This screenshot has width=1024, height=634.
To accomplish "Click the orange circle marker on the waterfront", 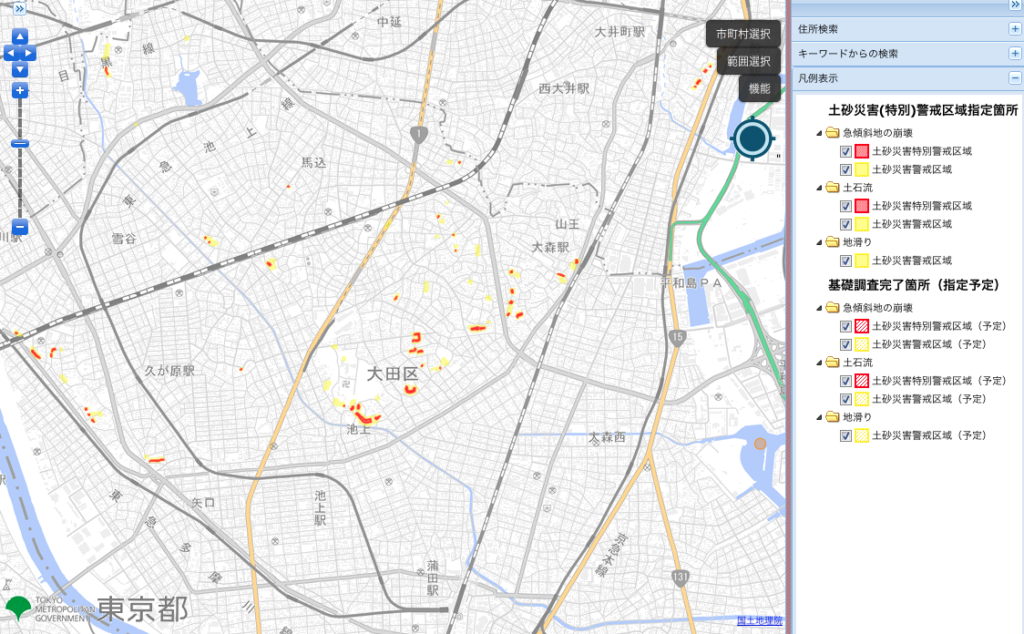I will pyautogui.click(x=760, y=444).
